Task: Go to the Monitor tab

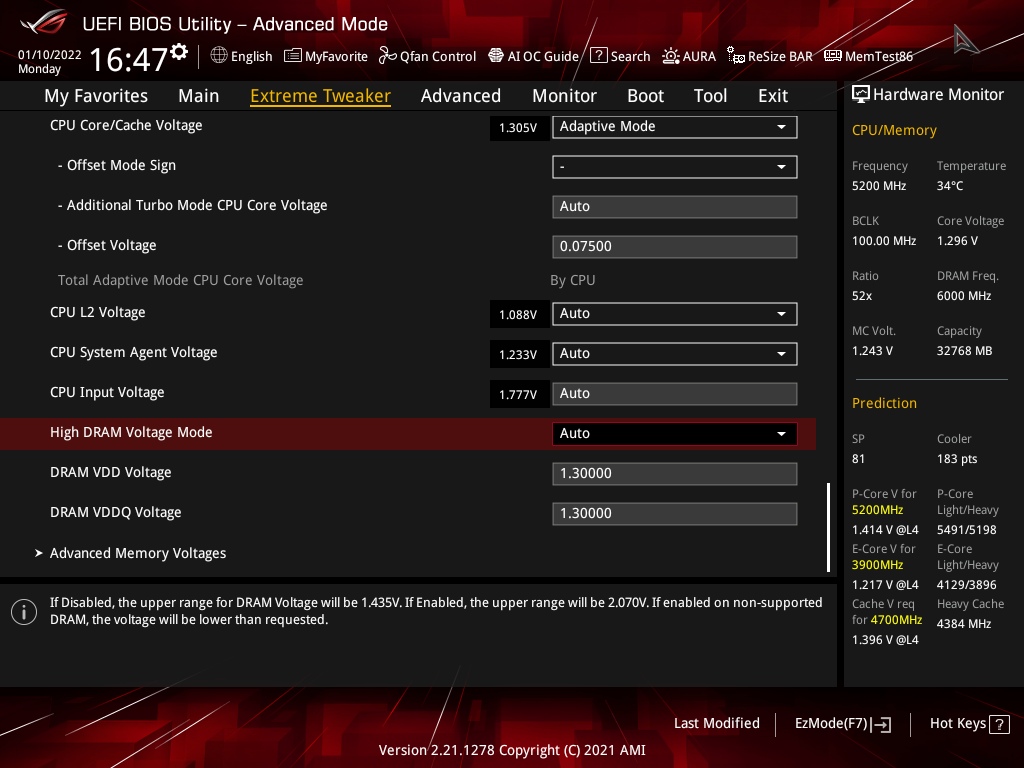Action: [x=564, y=96]
